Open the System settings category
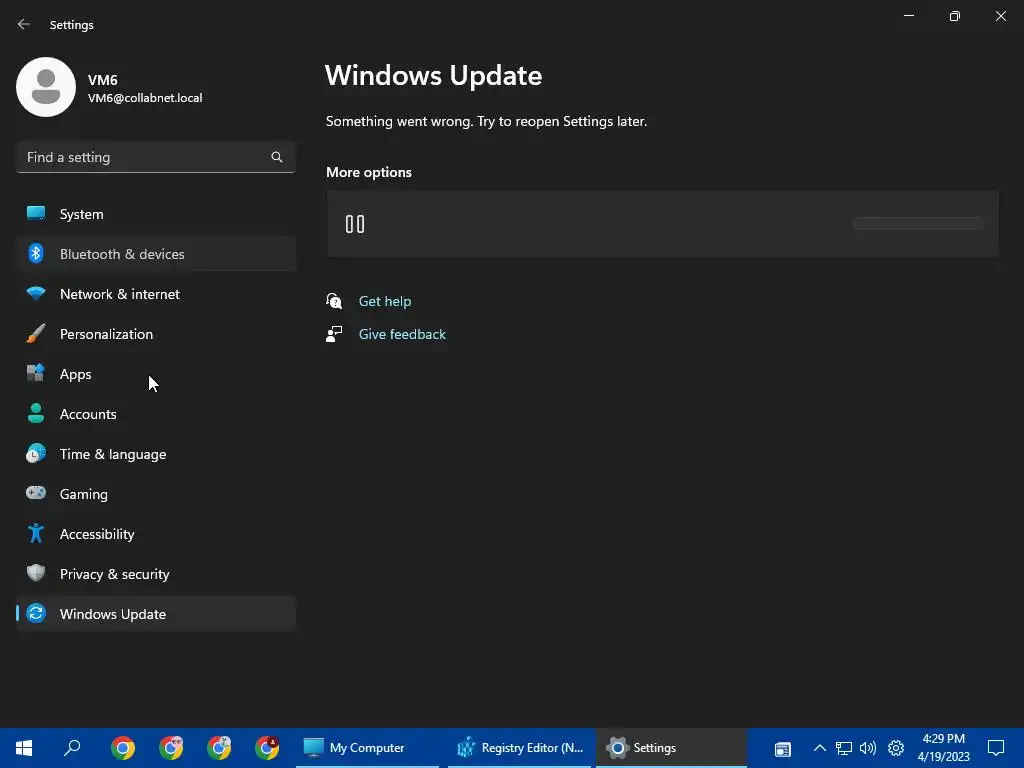This screenshot has width=1024, height=768. coord(155,214)
